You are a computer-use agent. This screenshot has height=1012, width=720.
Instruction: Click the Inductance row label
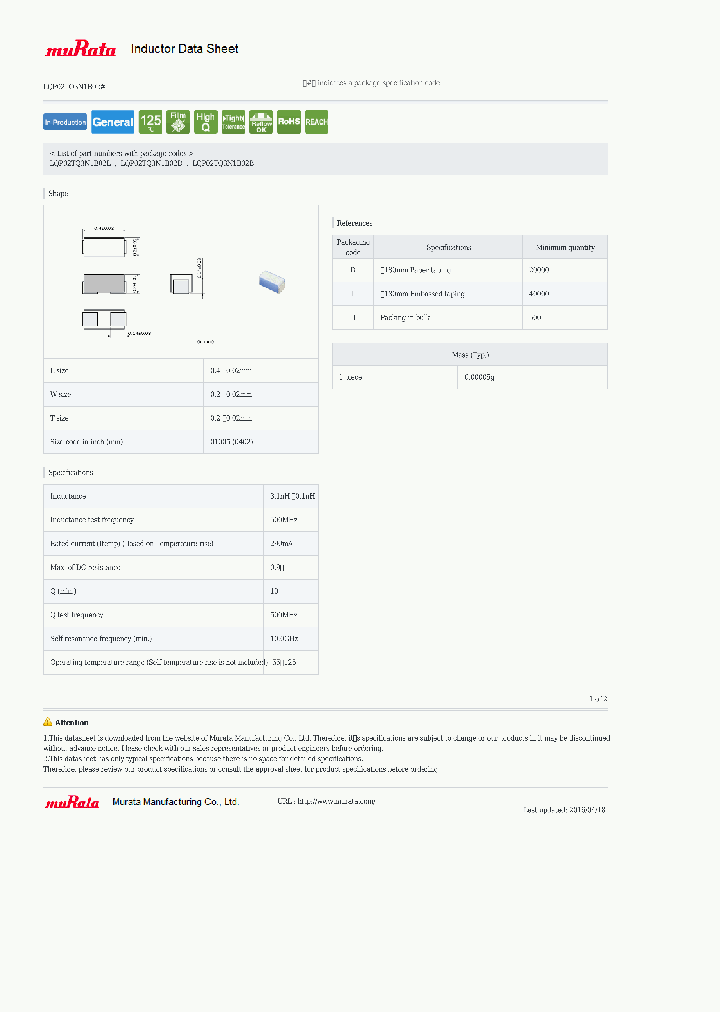pyautogui.click(x=68, y=496)
